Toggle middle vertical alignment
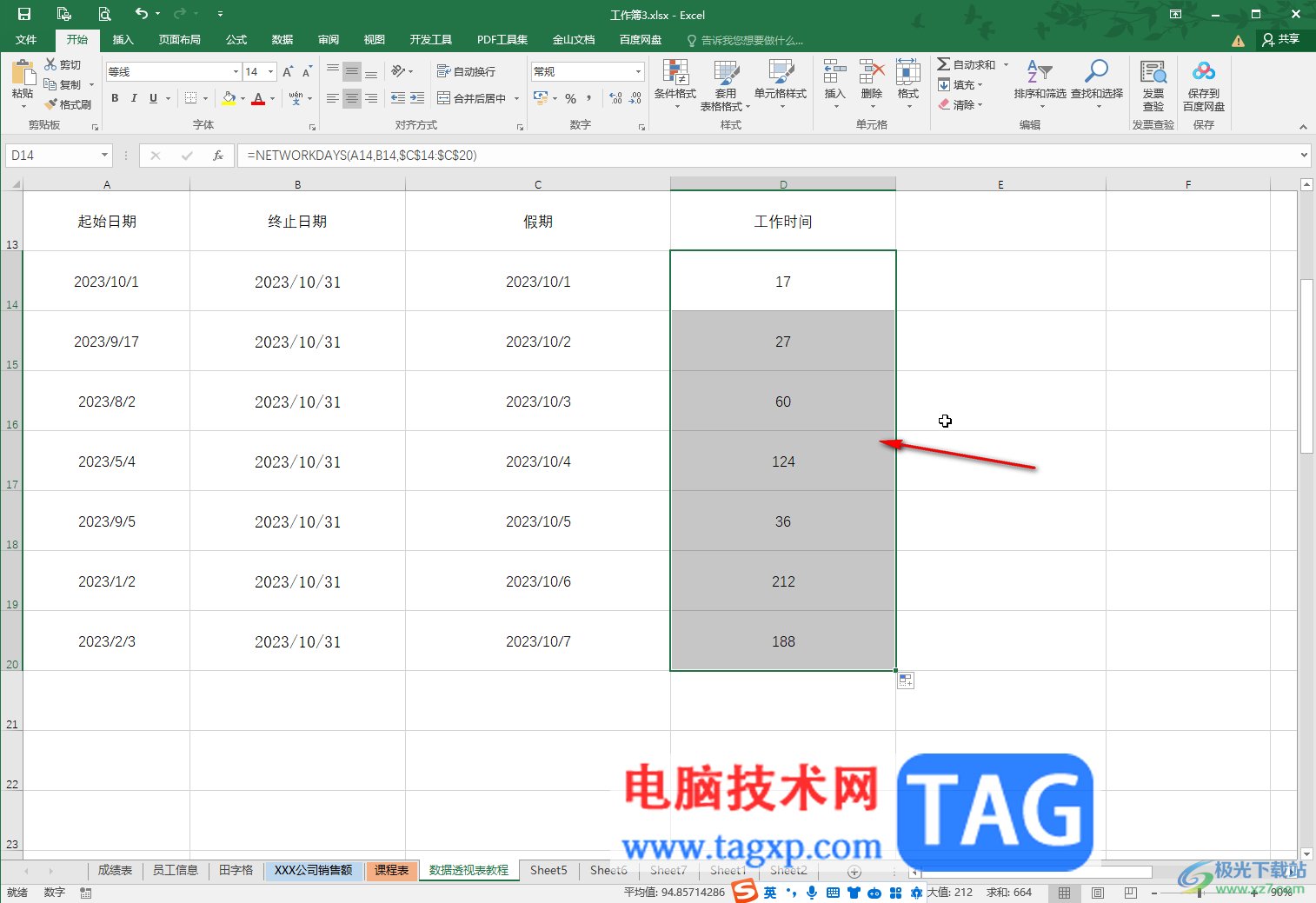Screen dimensions: 1316x903 [x=351, y=71]
